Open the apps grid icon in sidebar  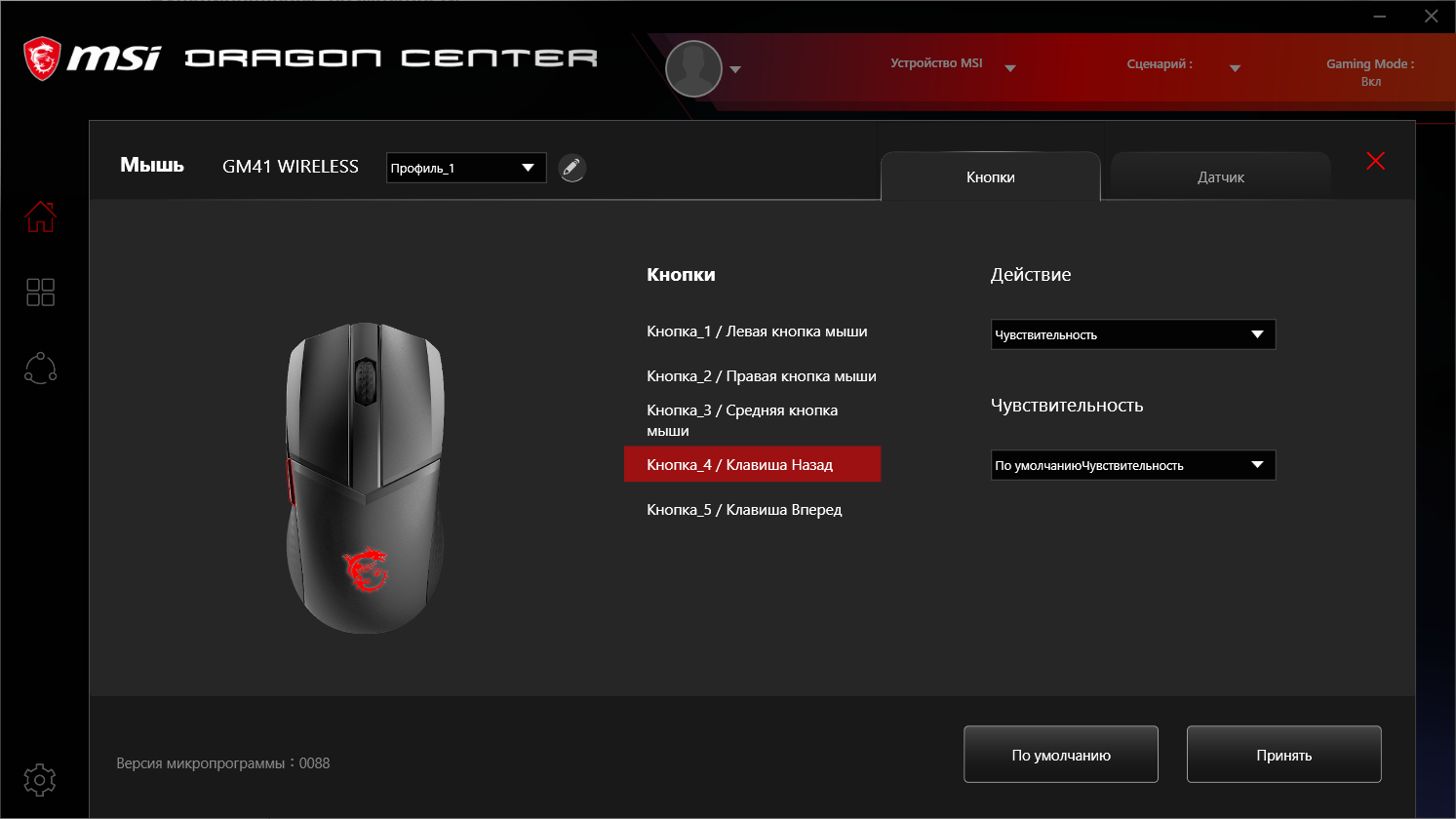pyautogui.click(x=40, y=292)
